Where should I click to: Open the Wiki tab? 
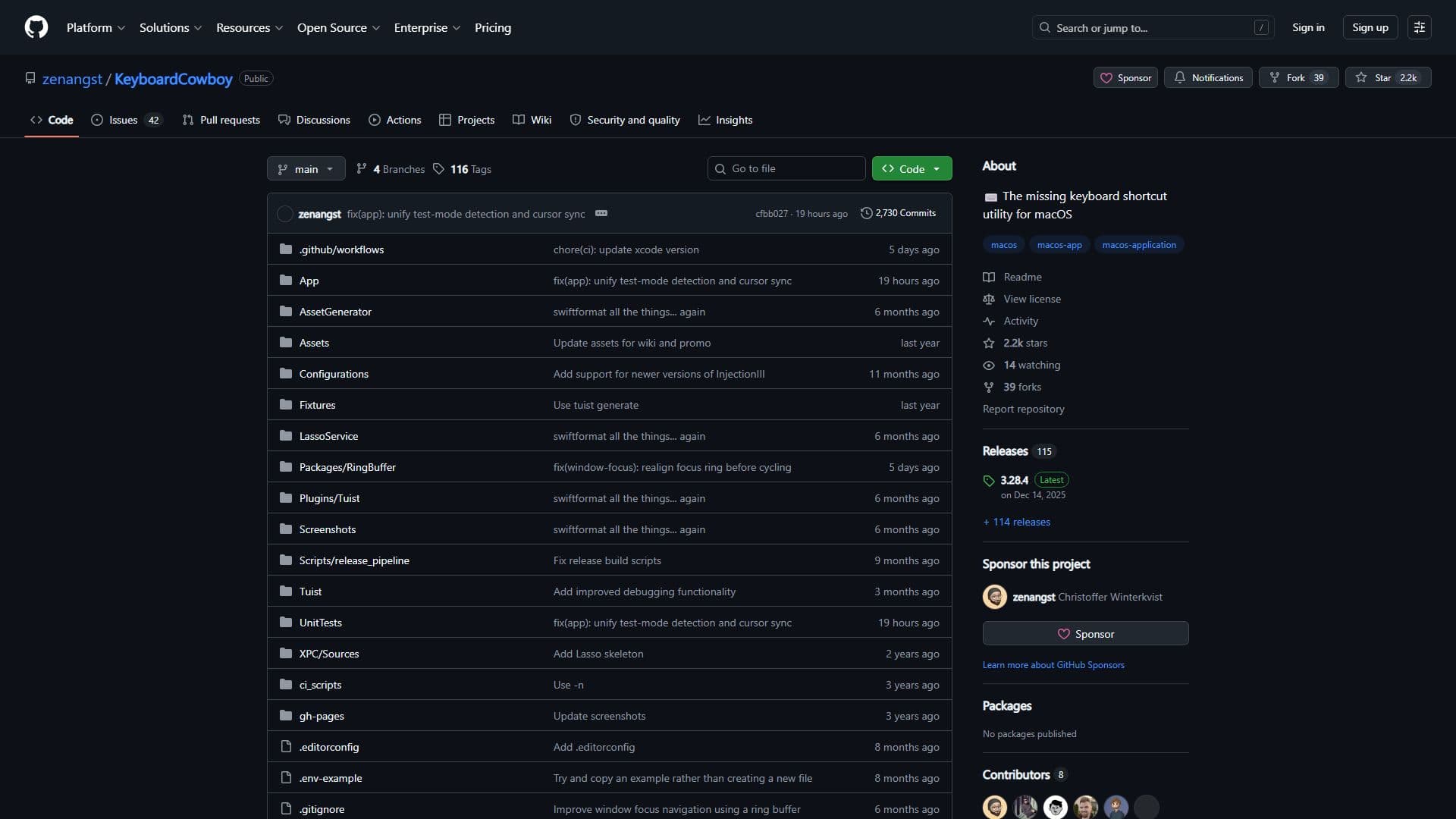pyautogui.click(x=532, y=120)
